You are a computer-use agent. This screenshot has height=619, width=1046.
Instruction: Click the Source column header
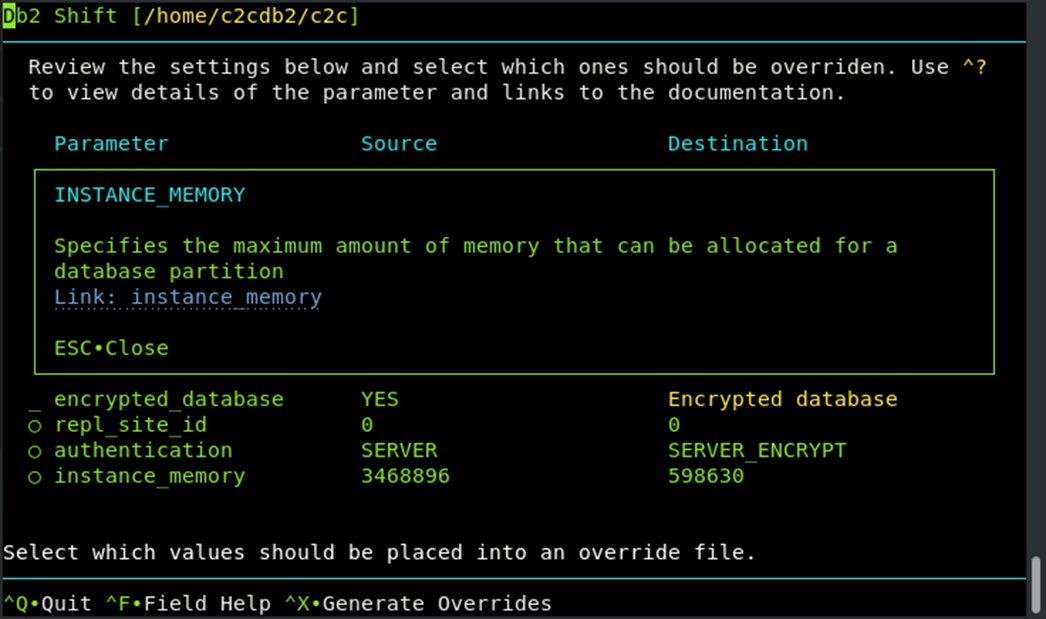coord(399,143)
